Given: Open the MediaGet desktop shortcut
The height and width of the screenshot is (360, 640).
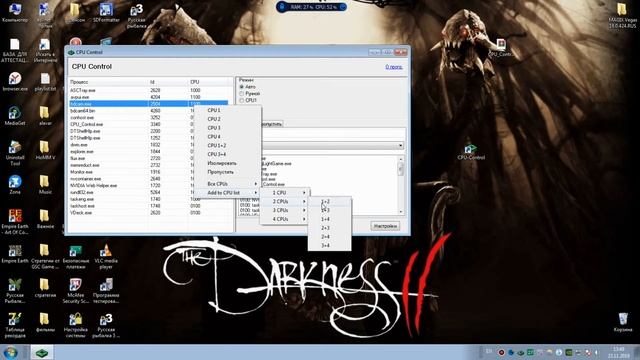Looking at the screenshot, I should (x=15, y=116).
